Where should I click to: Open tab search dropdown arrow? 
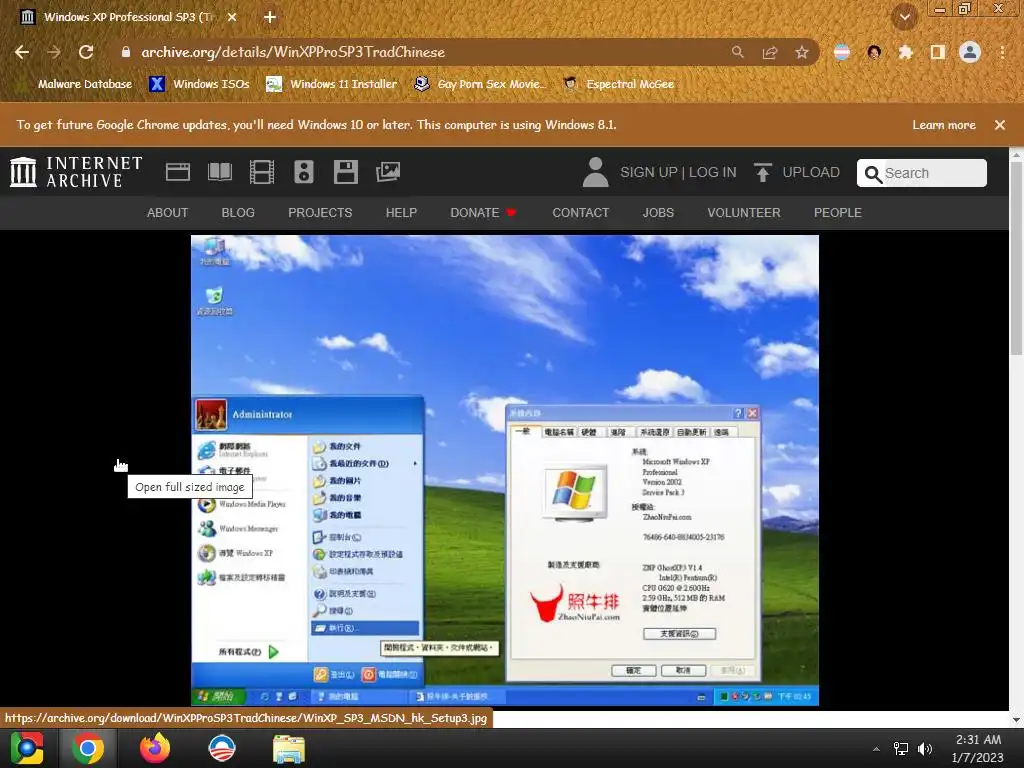[x=905, y=17]
